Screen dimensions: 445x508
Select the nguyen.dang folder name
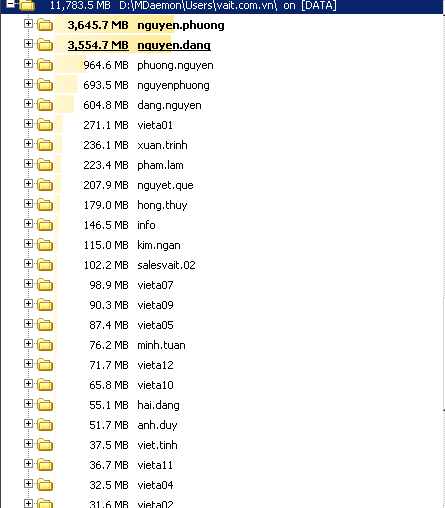[x=174, y=45]
